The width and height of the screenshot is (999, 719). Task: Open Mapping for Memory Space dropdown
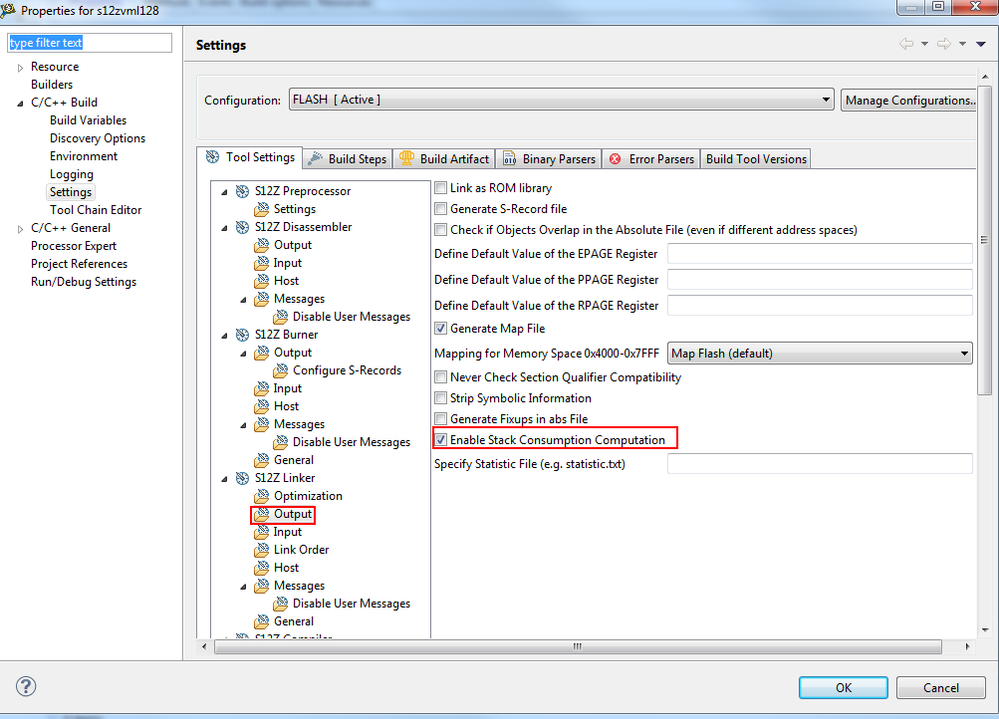pyautogui.click(x=820, y=353)
